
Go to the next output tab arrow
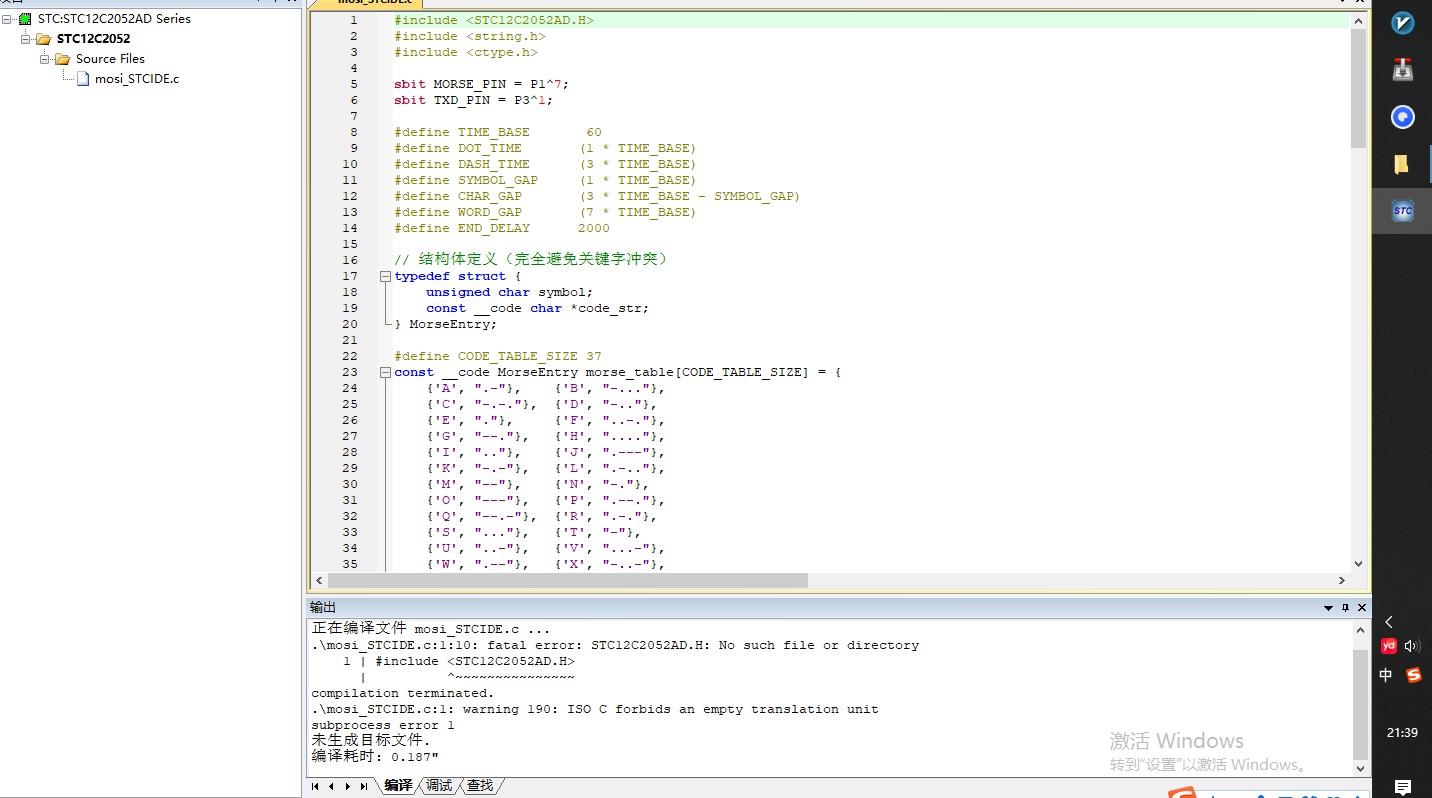347,787
